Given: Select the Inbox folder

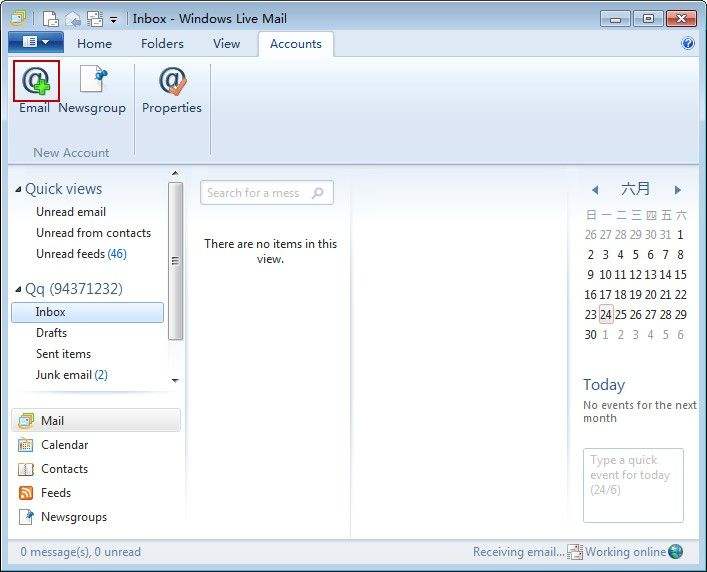Looking at the screenshot, I should click(87, 312).
